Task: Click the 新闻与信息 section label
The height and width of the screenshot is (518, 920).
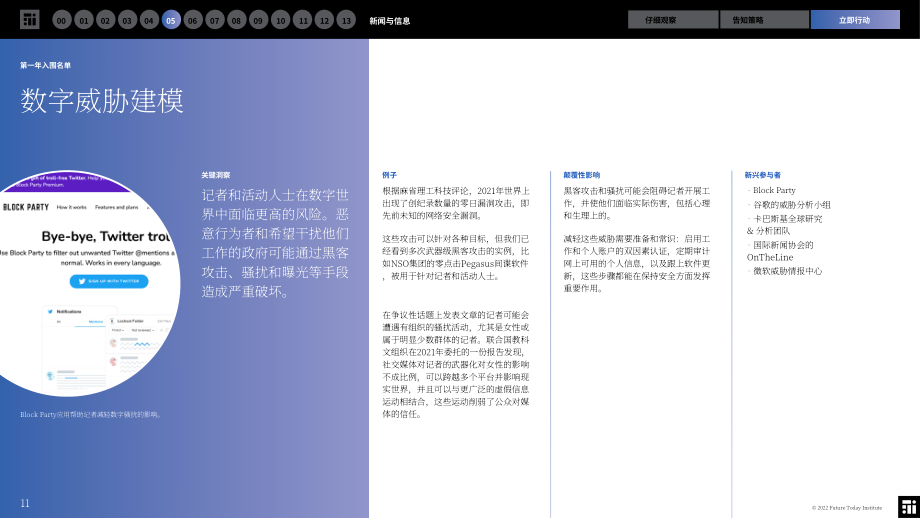Action: [x=390, y=21]
